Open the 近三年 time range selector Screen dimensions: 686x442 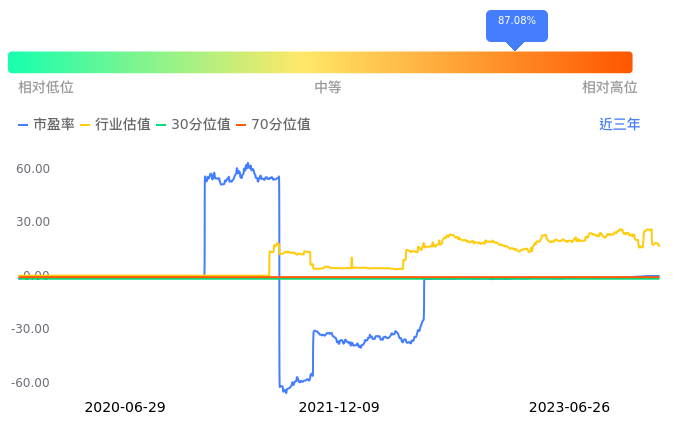pyautogui.click(x=620, y=125)
